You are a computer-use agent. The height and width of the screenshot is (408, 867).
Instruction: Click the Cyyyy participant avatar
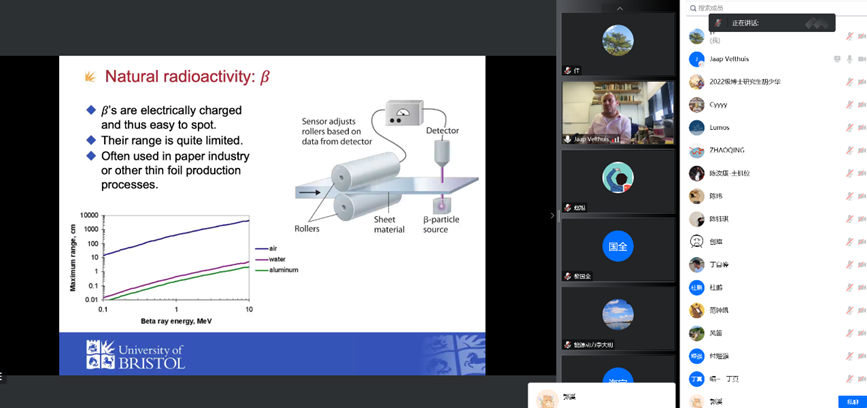(x=697, y=105)
